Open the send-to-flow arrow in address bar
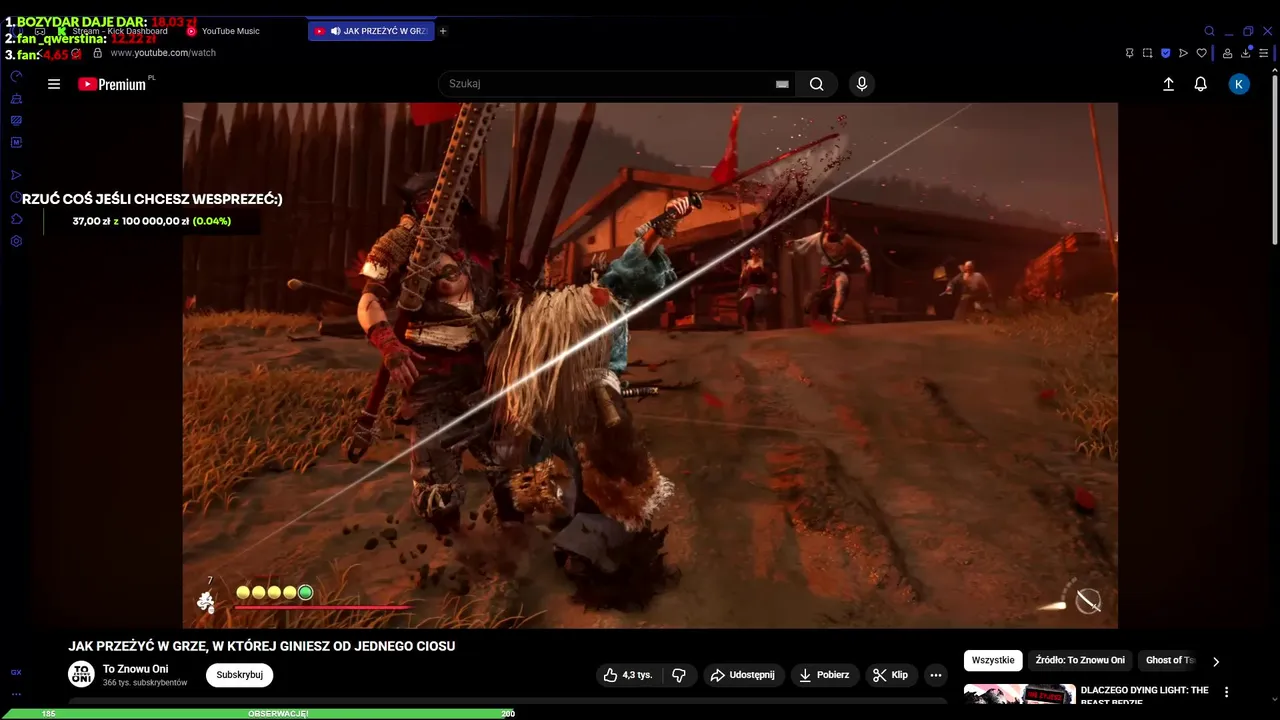Image resolution: width=1280 pixels, height=720 pixels. point(1183,53)
